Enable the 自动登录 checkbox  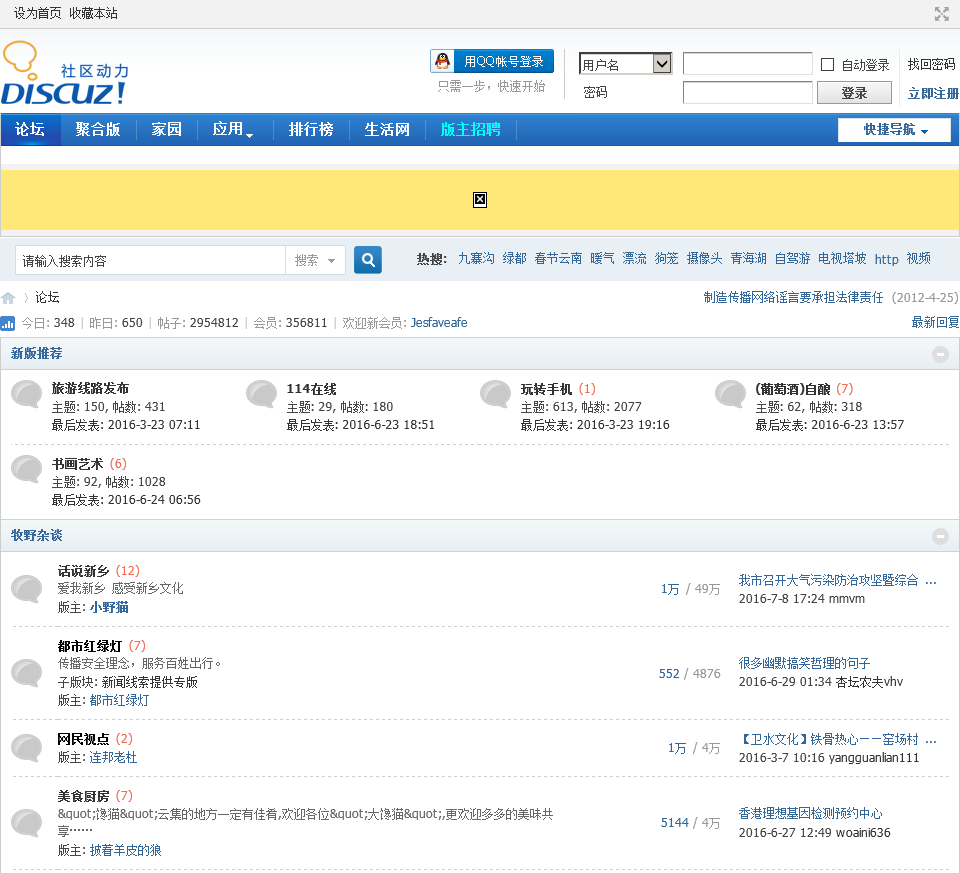coord(827,64)
